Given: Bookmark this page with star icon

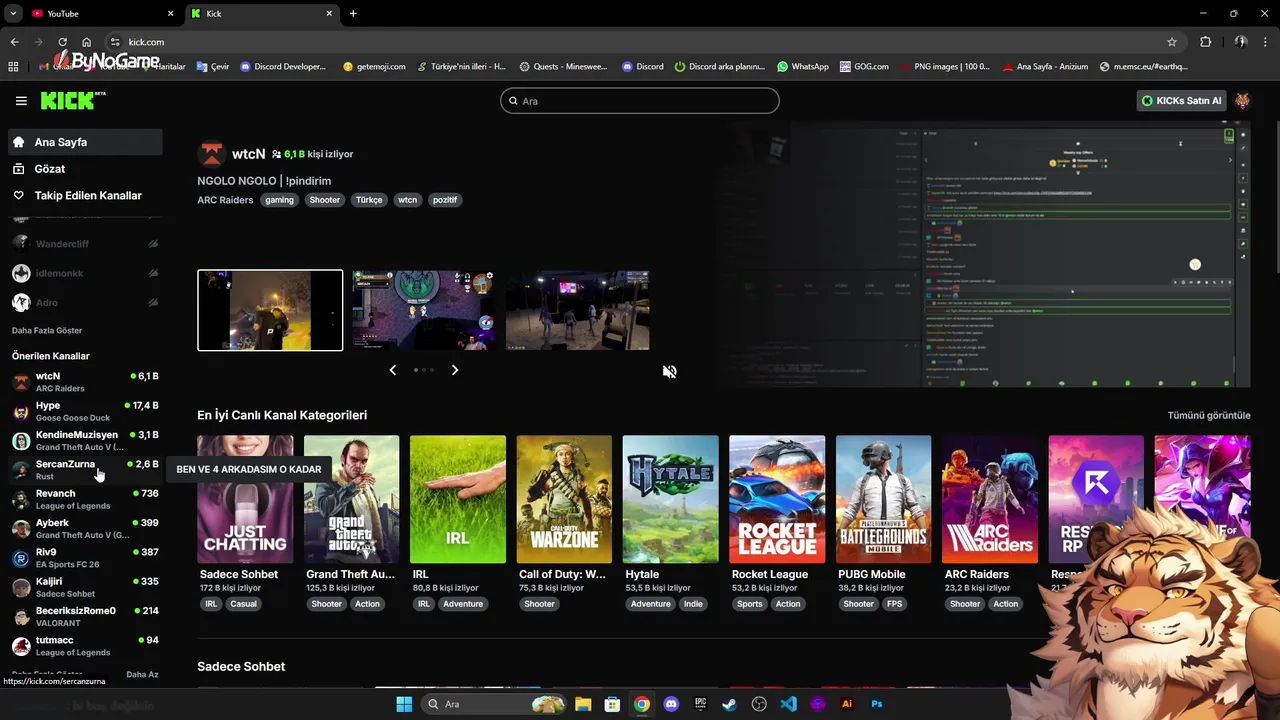Looking at the screenshot, I should pos(1172,42).
